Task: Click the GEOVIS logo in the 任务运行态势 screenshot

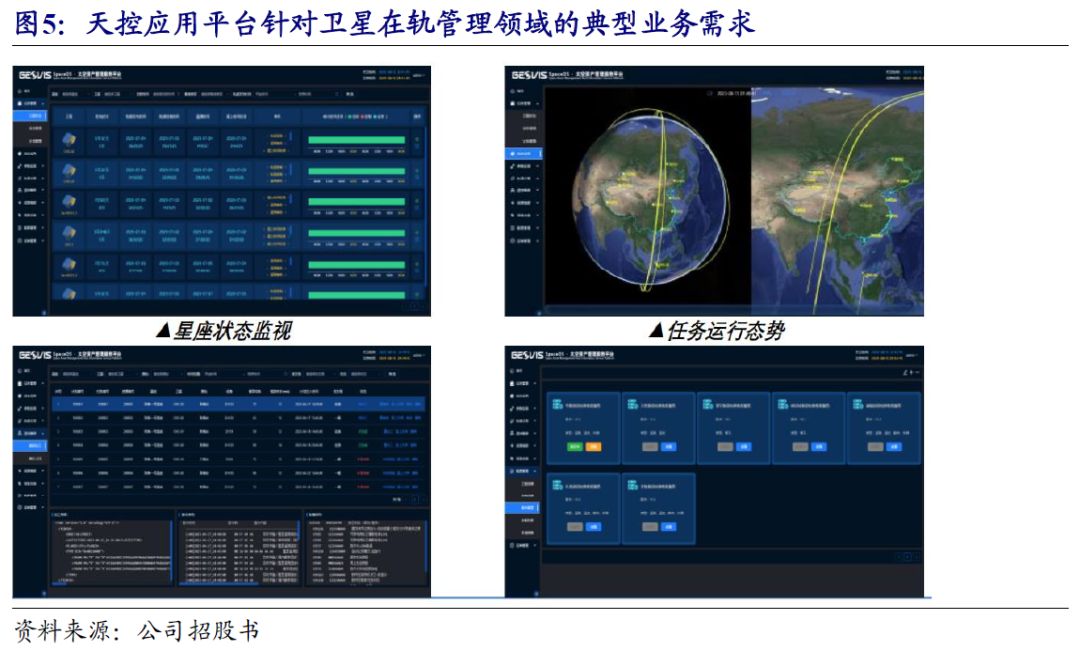Action: tap(528, 74)
